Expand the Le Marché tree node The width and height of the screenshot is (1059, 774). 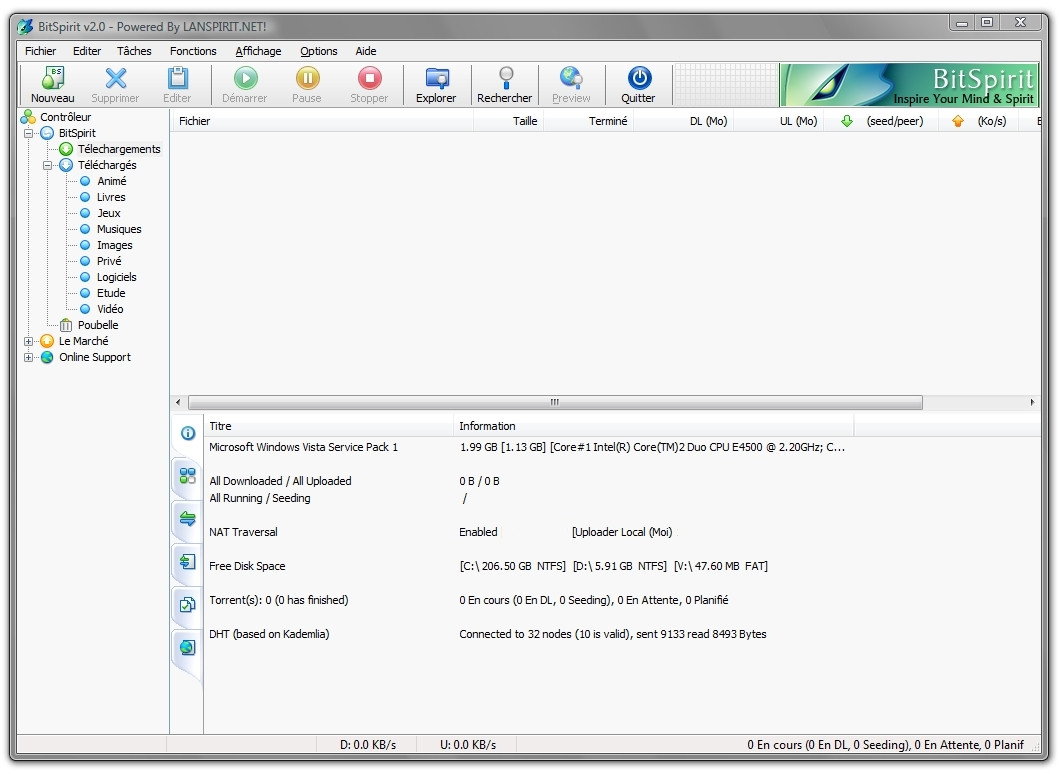coord(29,341)
